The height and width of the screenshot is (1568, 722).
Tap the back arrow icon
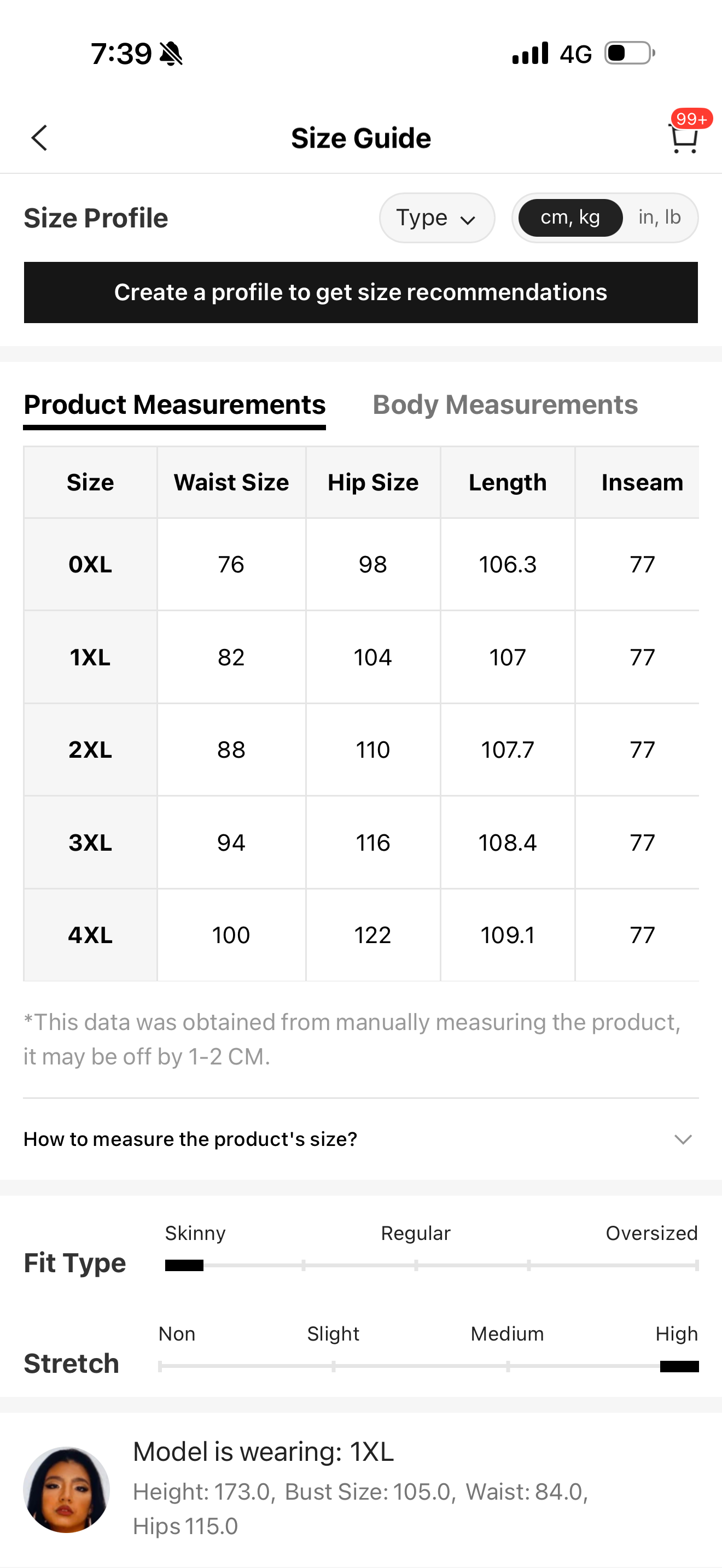(x=39, y=138)
